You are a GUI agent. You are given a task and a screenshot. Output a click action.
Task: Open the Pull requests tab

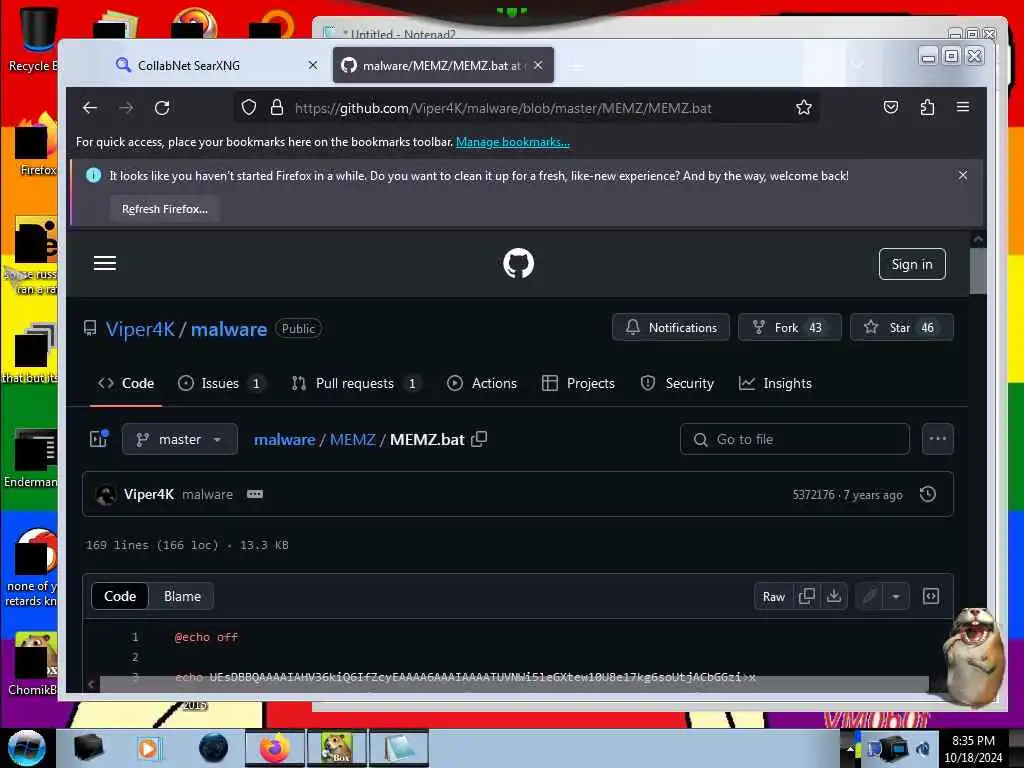point(355,383)
